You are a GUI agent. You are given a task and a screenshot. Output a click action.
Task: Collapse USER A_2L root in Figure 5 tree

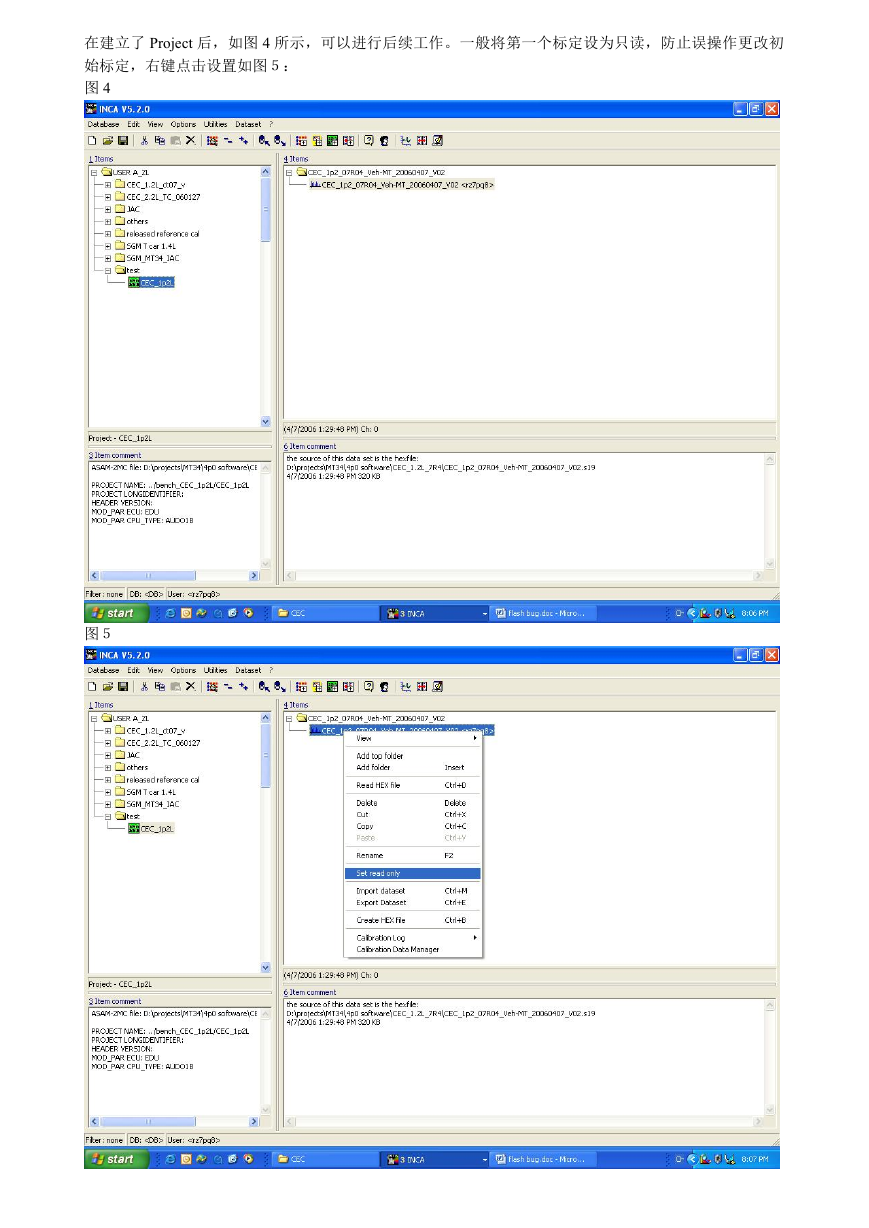(x=94, y=718)
